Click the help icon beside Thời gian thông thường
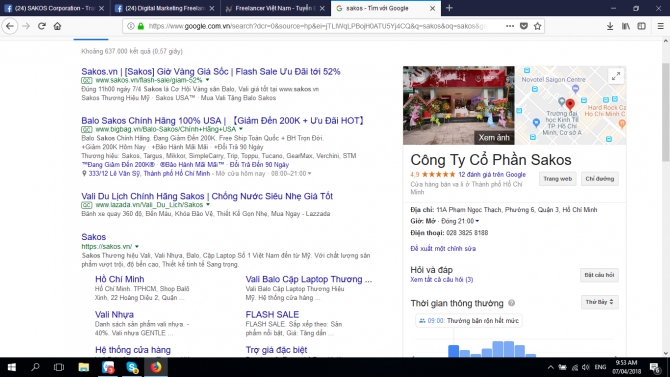670x377 pixels. pos(511,303)
